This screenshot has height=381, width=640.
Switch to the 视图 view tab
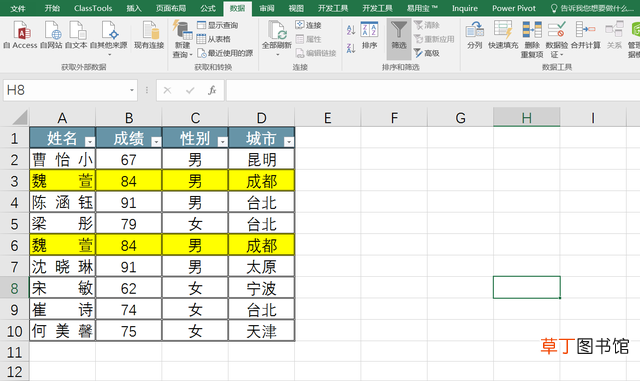(296, 8)
